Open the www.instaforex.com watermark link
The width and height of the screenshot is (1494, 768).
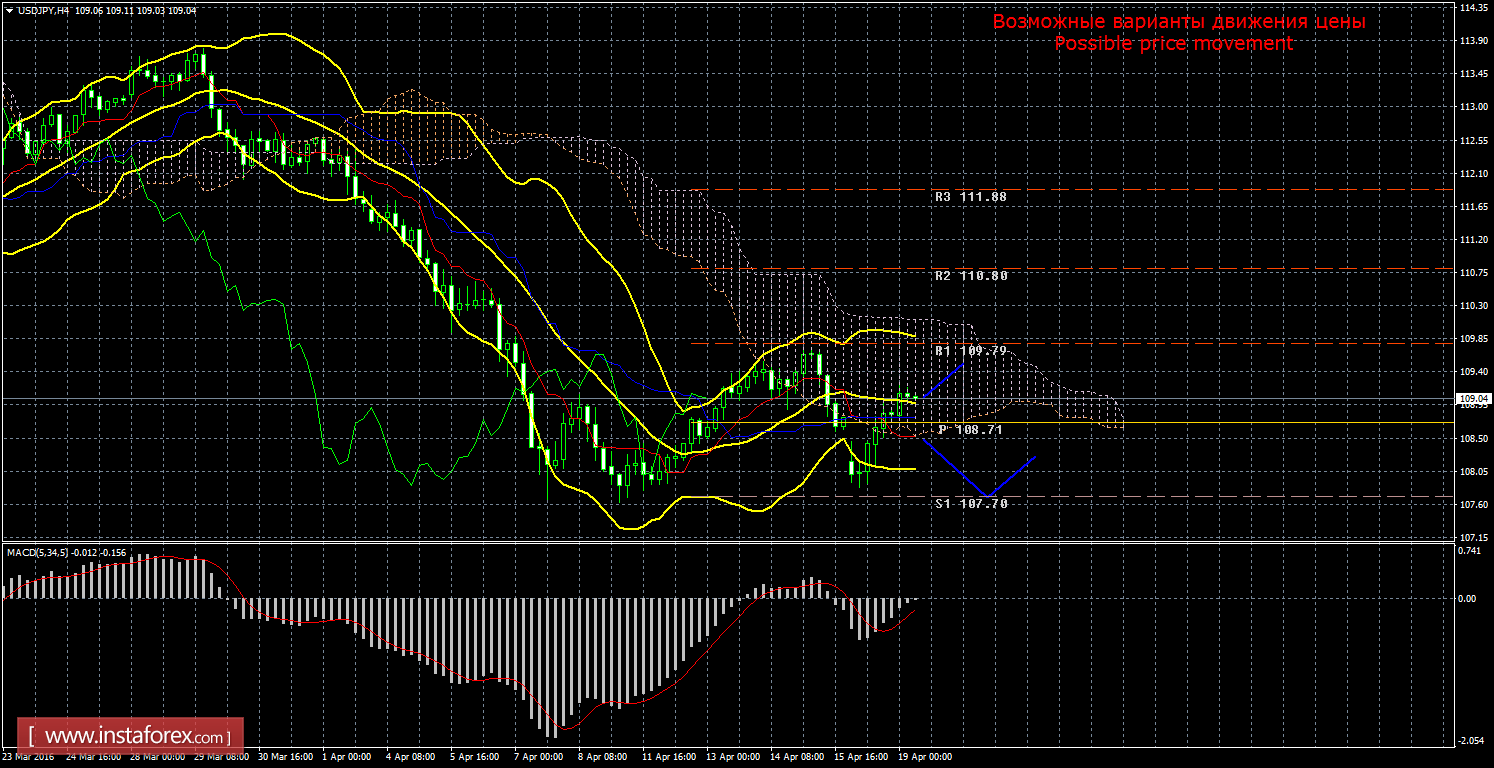(131, 738)
